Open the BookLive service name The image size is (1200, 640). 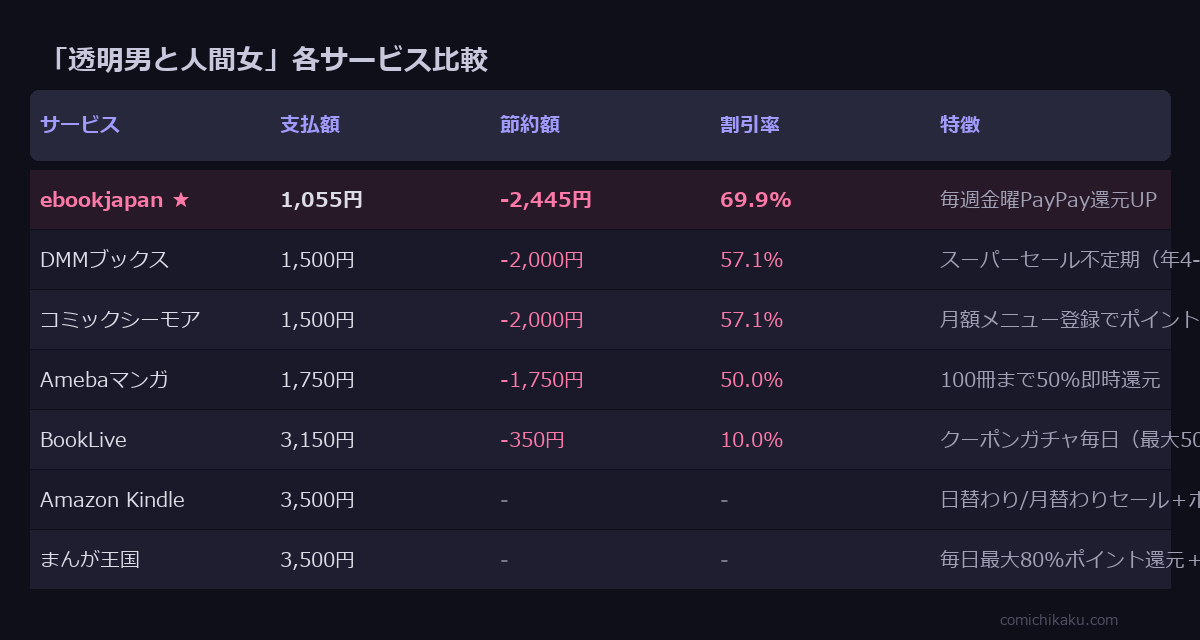click(83, 440)
